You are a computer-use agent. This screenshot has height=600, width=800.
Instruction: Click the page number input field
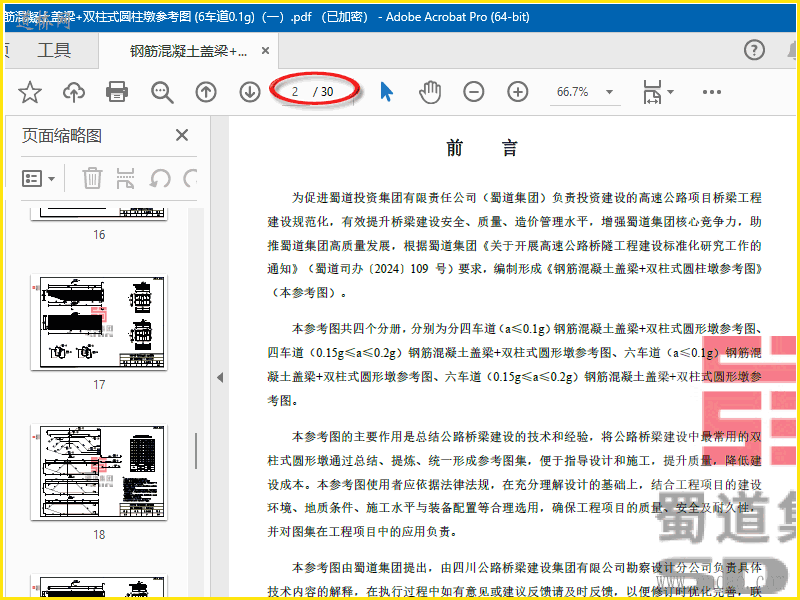(297, 92)
